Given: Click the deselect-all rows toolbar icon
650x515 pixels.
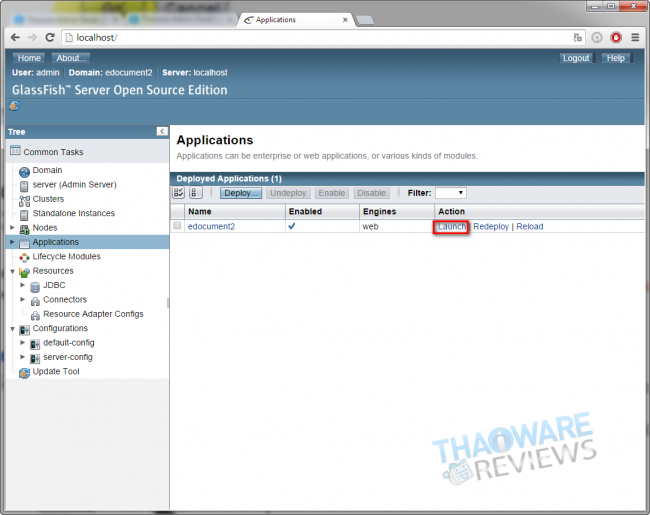Looking at the screenshot, I should 195,193.
